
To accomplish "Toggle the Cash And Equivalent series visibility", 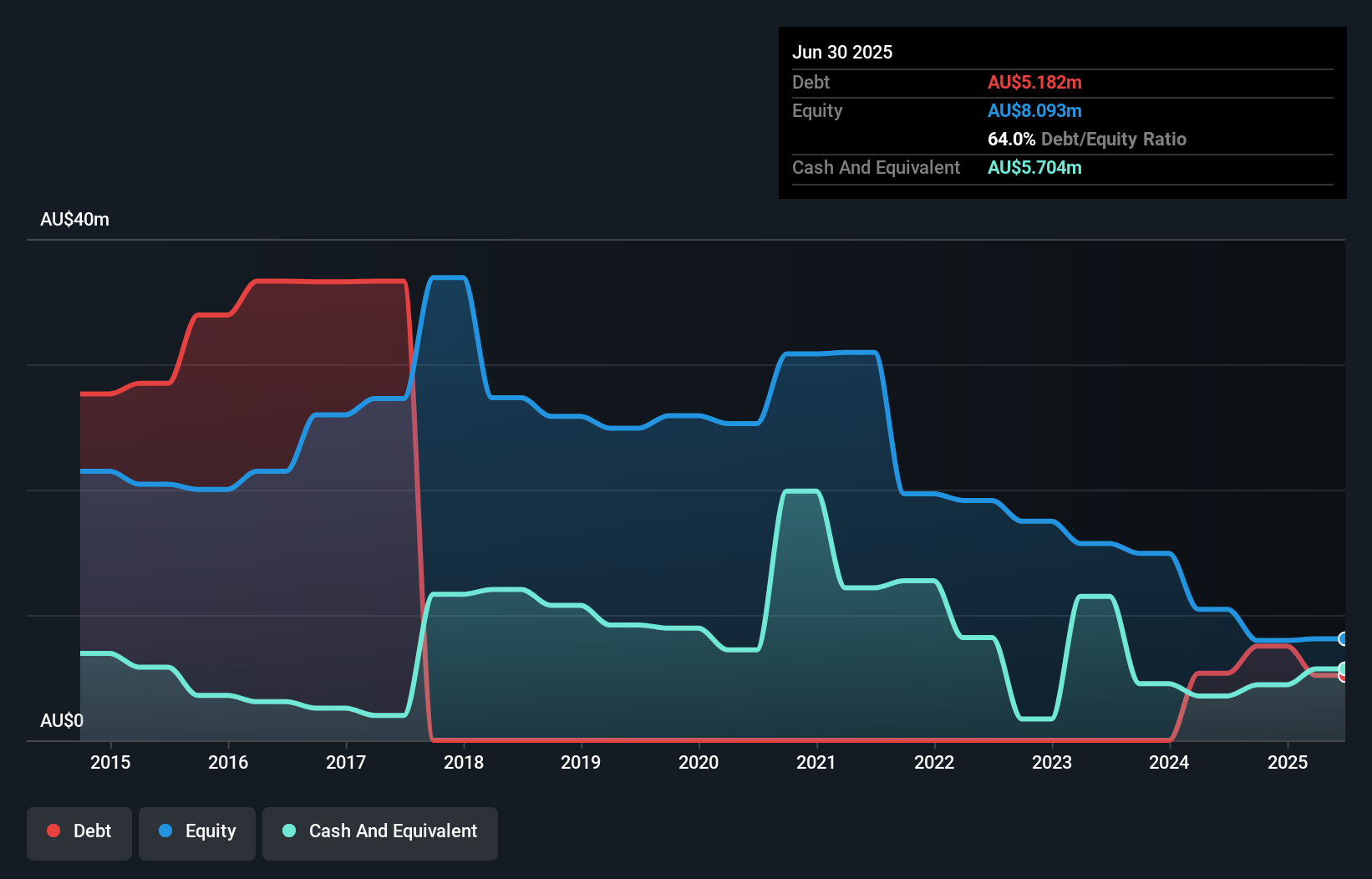I will point(380,831).
